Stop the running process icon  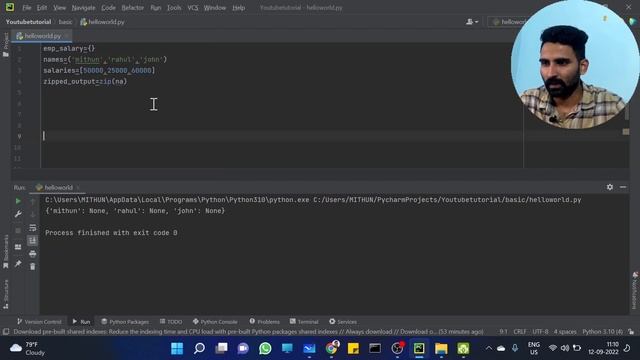point(18,231)
